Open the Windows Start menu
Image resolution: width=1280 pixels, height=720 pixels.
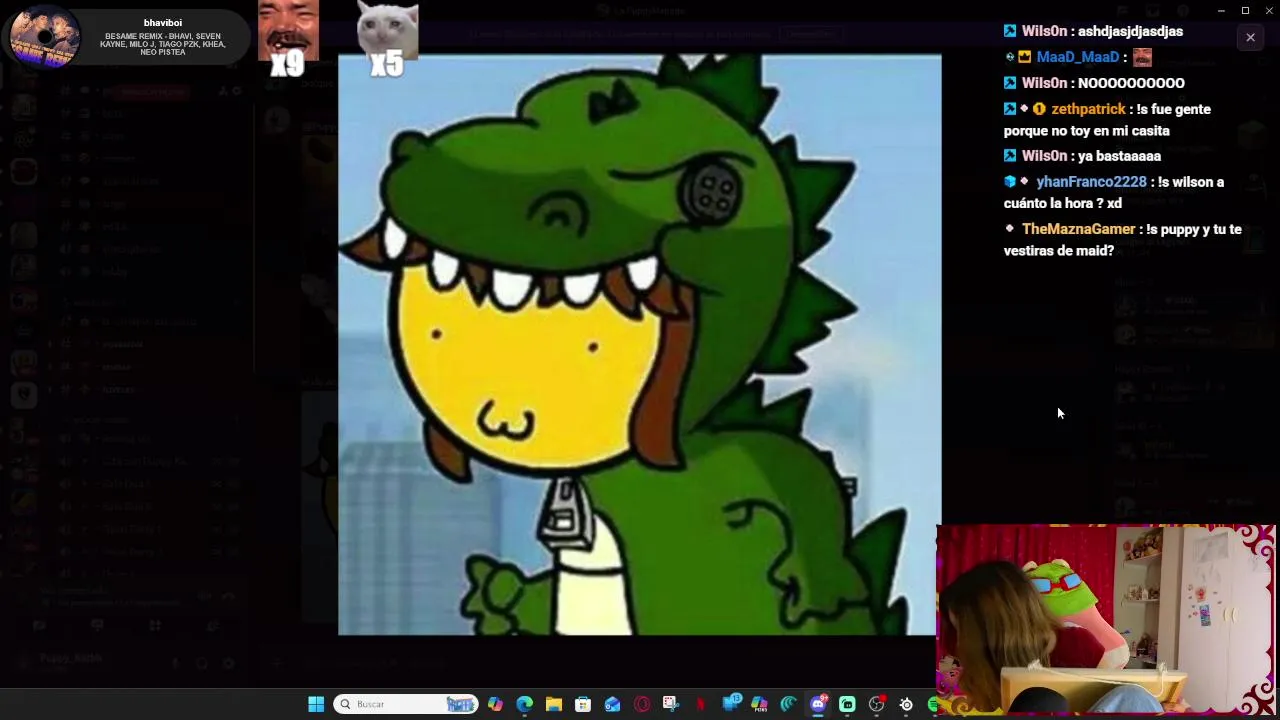(x=316, y=704)
